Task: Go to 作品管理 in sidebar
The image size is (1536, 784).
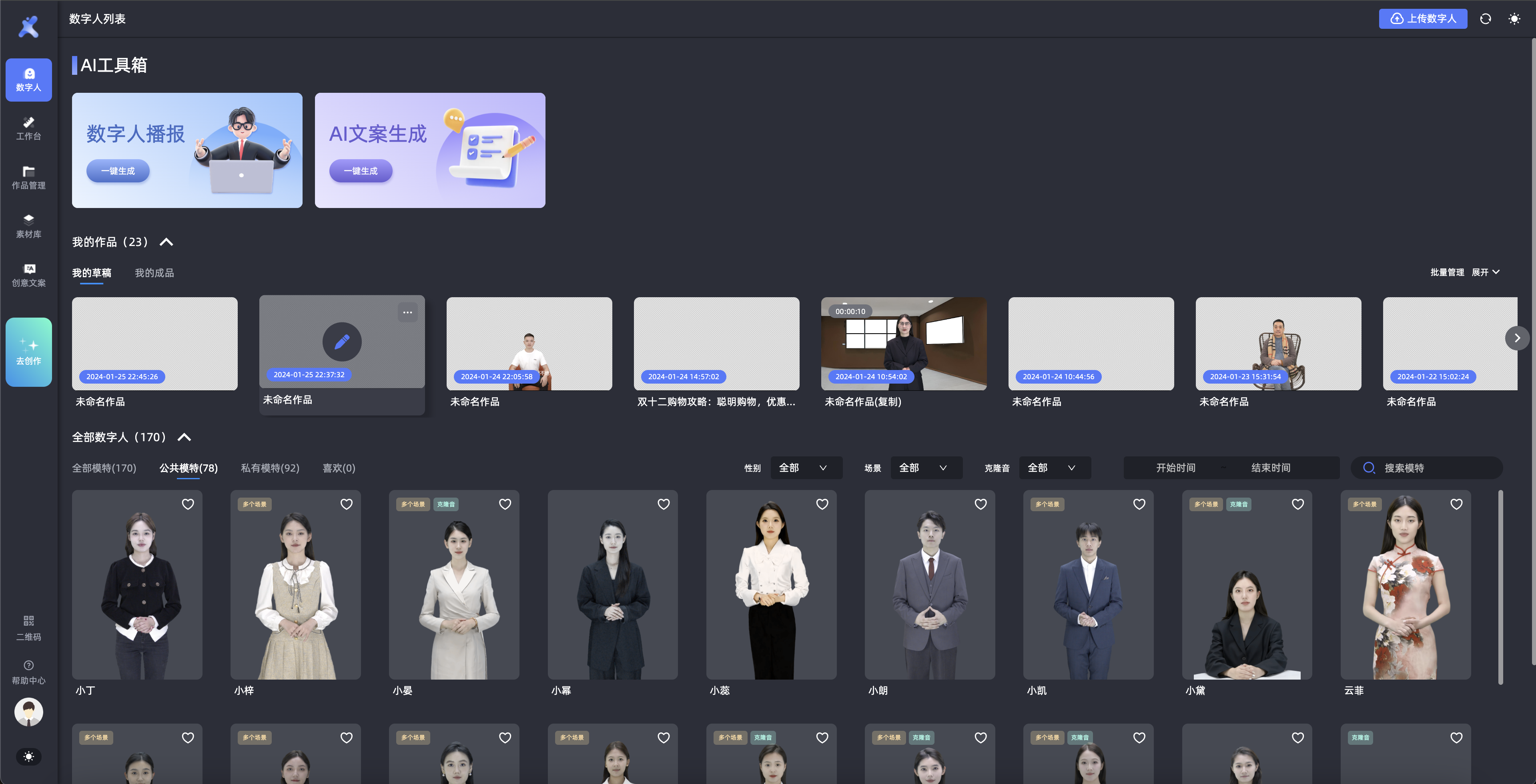Action: point(29,178)
